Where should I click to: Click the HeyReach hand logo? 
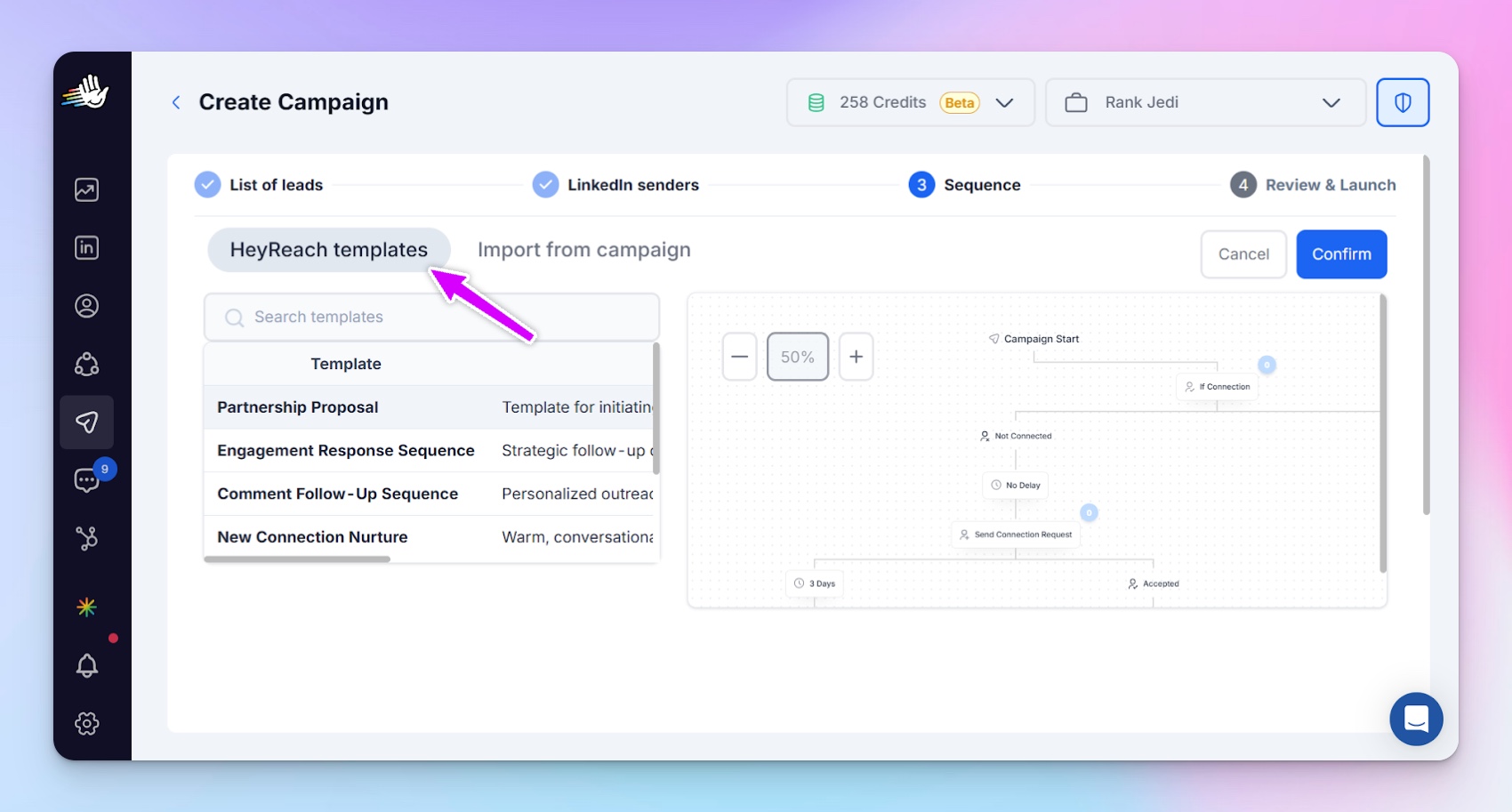(85, 92)
